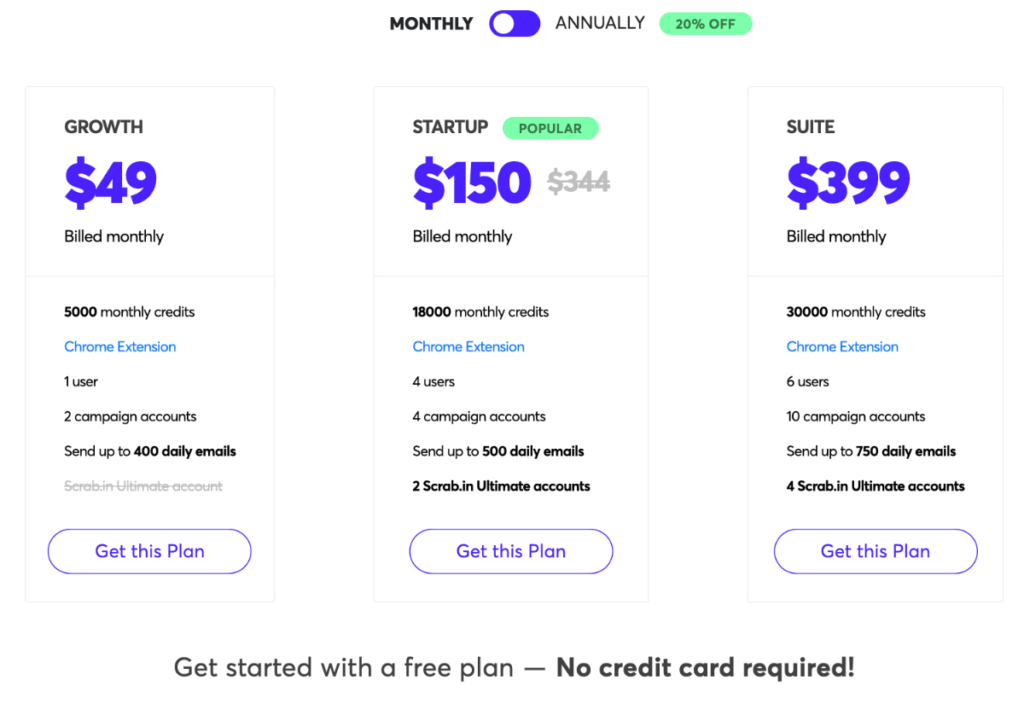Click the struck-through Scrab.in Ultimate account text
1024x703 pixels.
143,486
